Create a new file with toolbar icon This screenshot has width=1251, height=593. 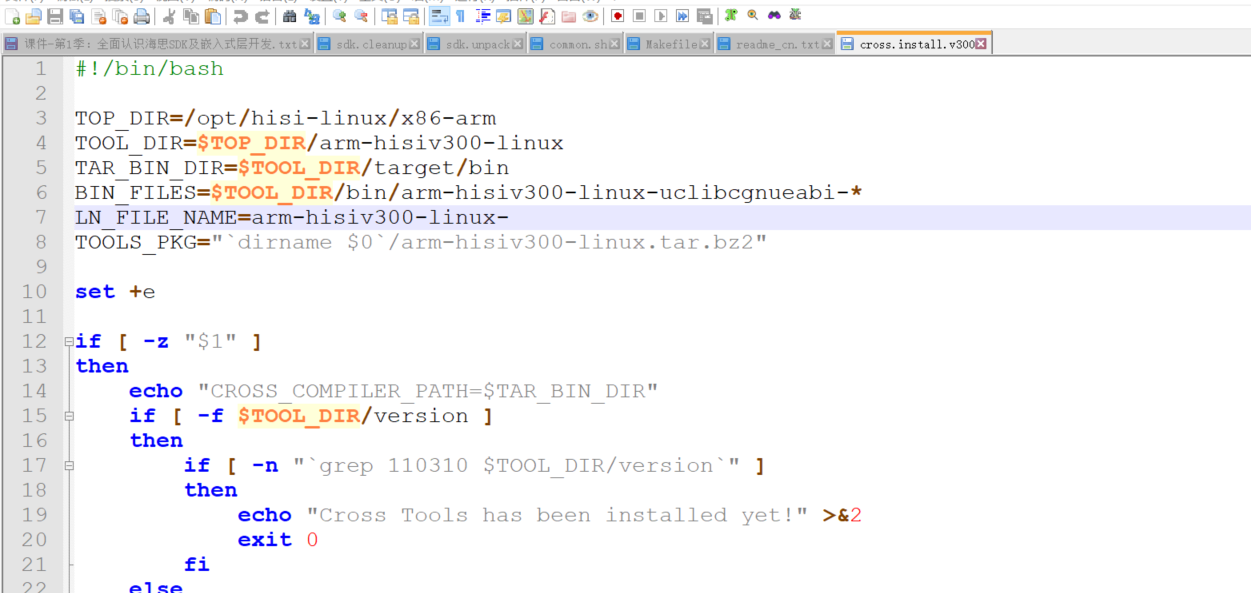tap(12, 16)
